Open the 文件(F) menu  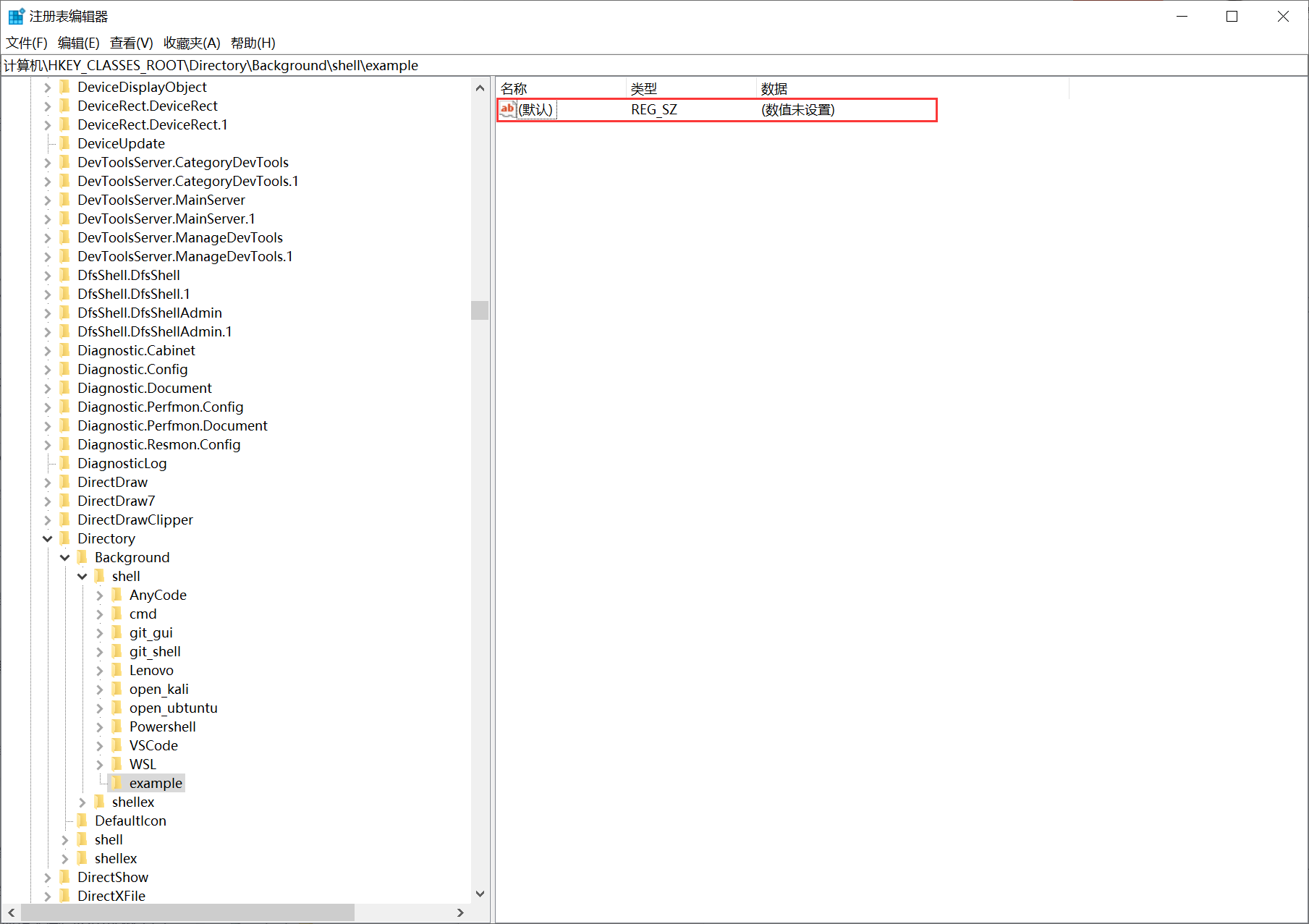[27, 43]
